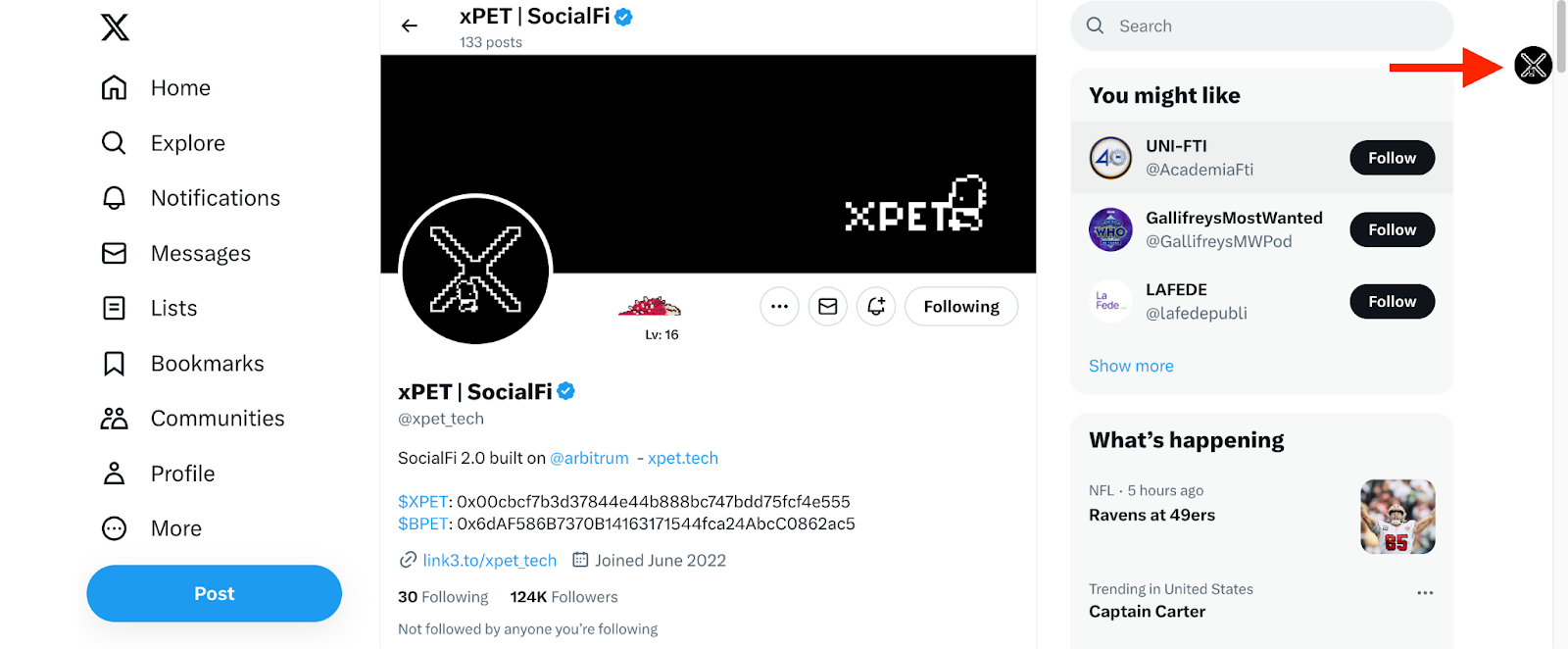
Task: Open the xPET profile avatar picture
Action: (476, 270)
